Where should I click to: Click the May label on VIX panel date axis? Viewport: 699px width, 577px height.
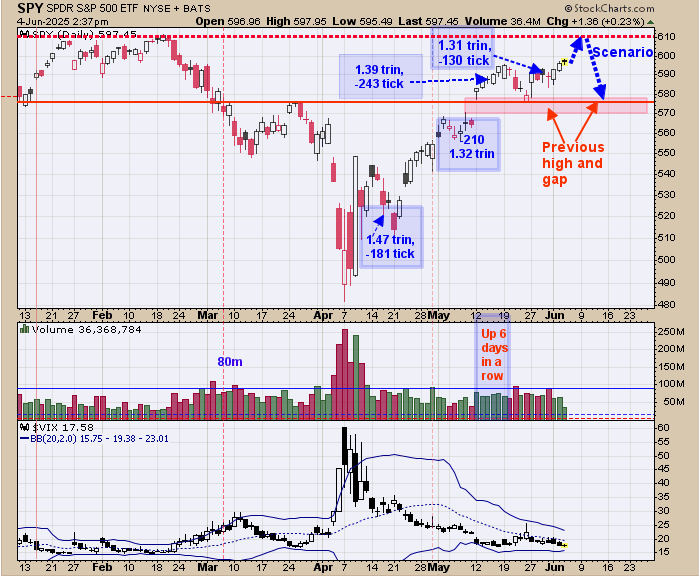(x=439, y=567)
